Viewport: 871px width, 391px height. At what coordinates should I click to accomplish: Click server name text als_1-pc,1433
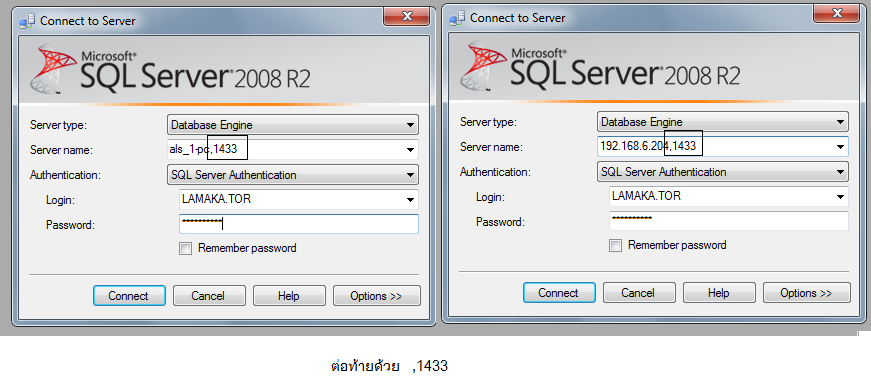pos(203,149)
